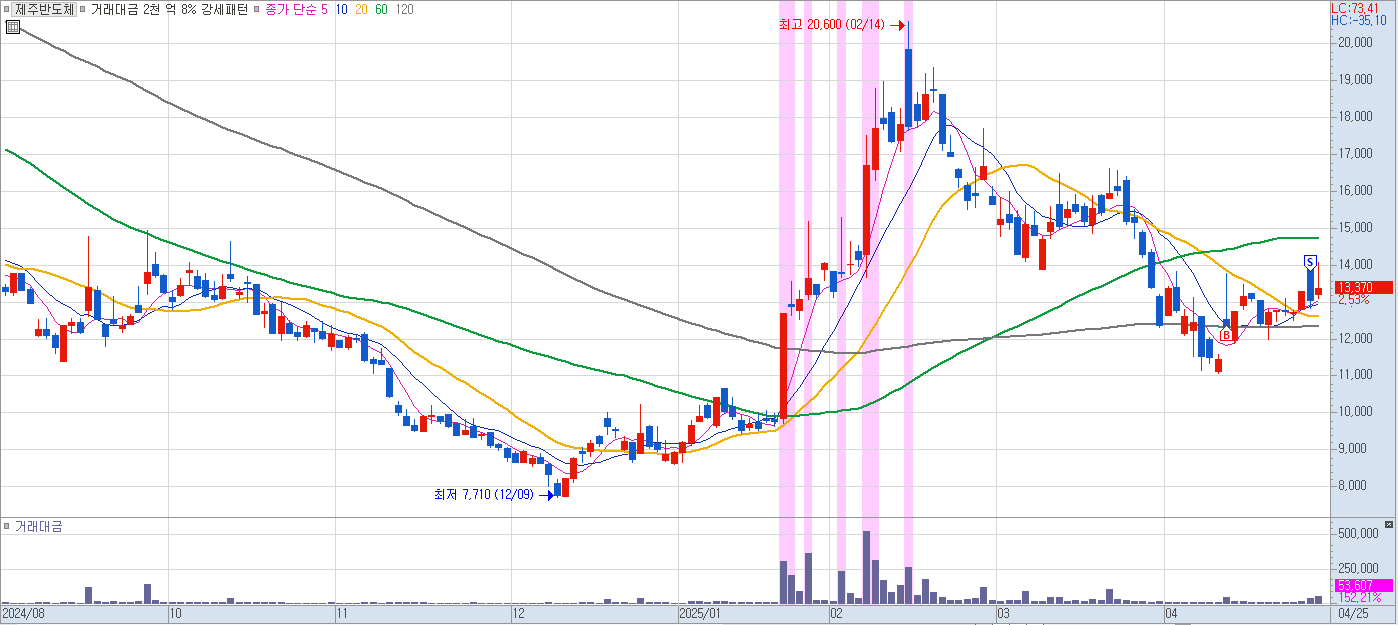
Task: Click the blue 10 moving average legend
Action: (342, 9)
